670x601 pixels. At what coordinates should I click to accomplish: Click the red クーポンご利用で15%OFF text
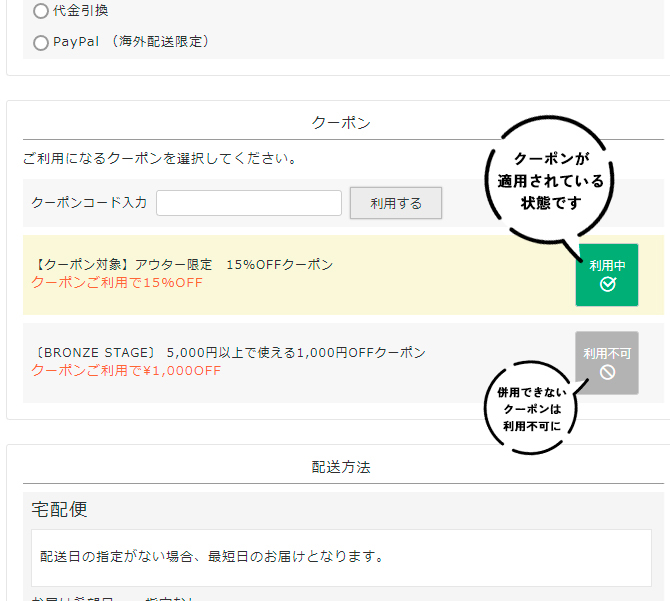tap(117, 283)
